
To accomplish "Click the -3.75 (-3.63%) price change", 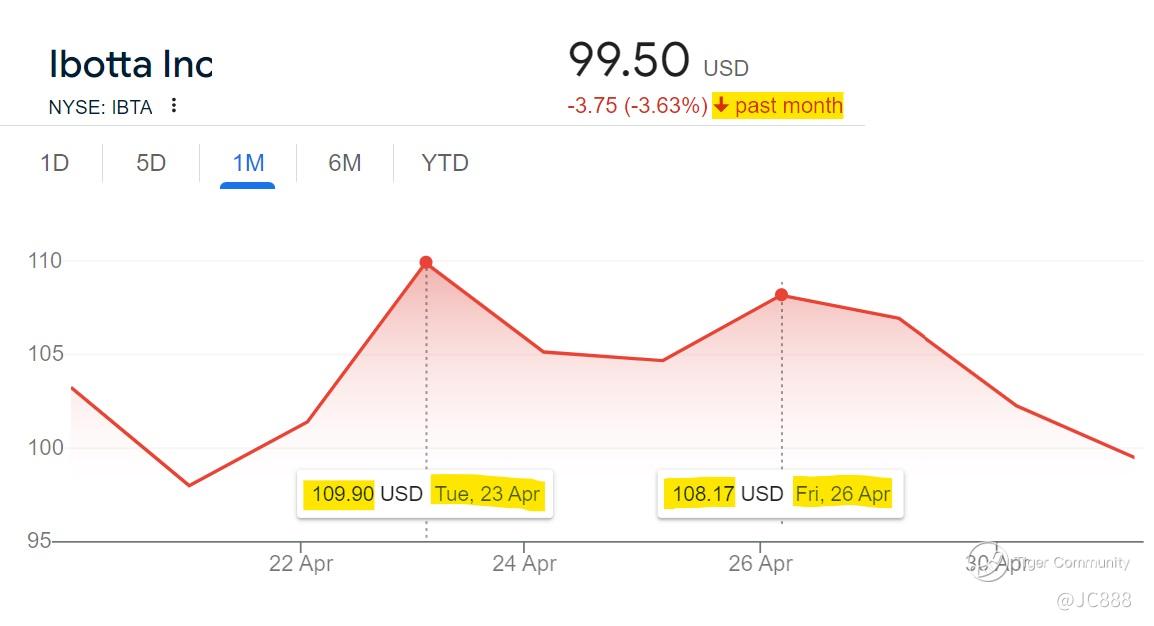I will pyautogui.click(x=637, y=106).
